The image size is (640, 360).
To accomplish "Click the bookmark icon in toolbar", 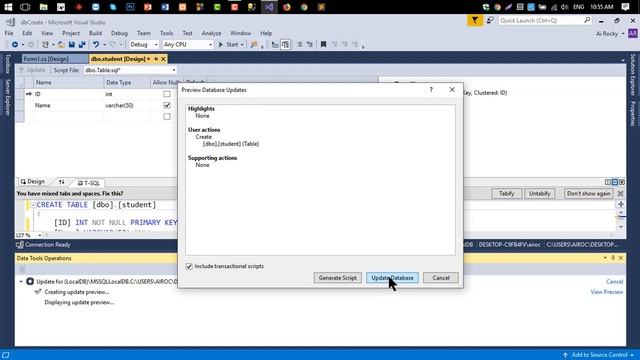I will click(x=323, y=44).
